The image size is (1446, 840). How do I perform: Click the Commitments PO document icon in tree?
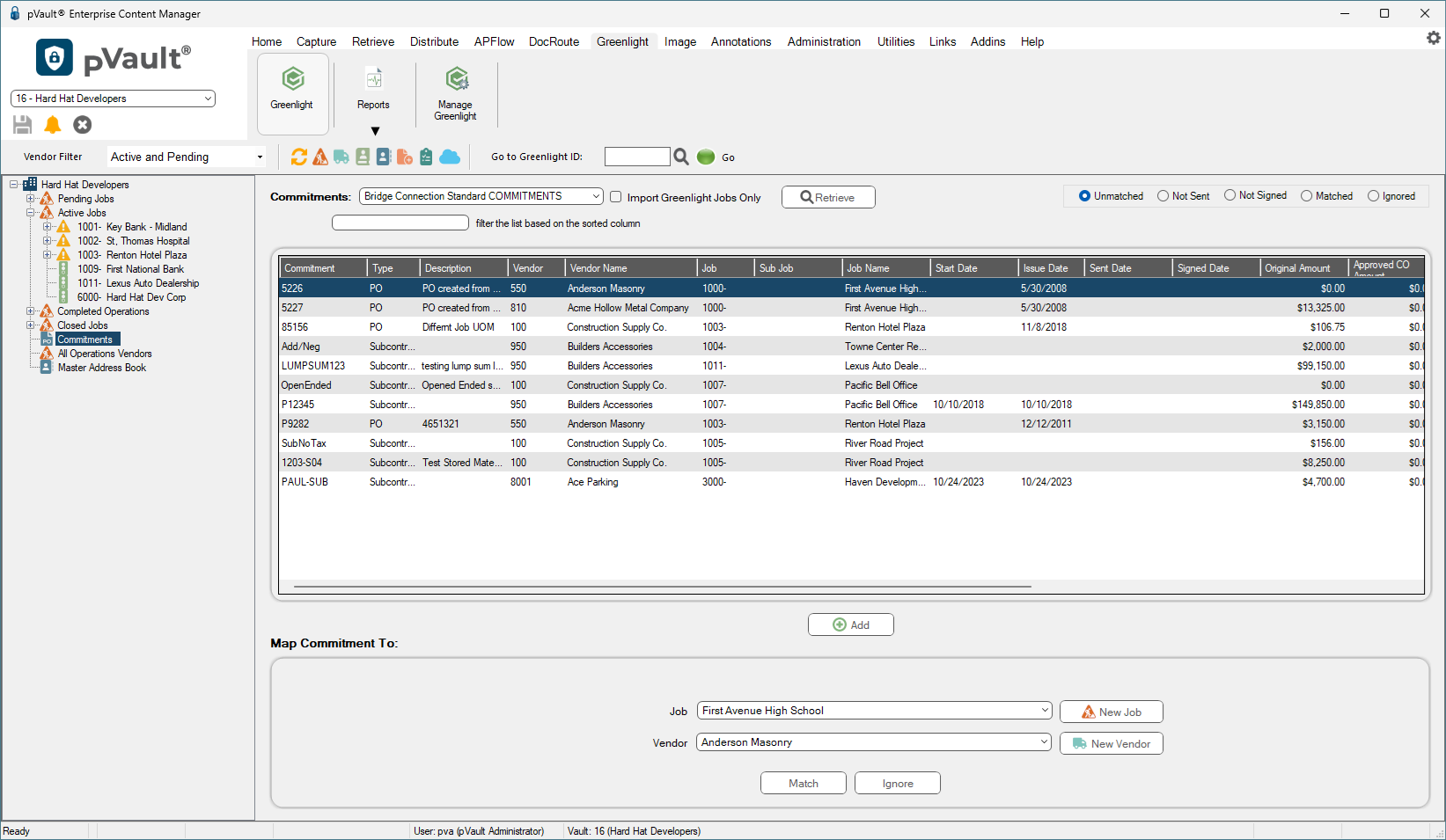(x=48, y=340)
